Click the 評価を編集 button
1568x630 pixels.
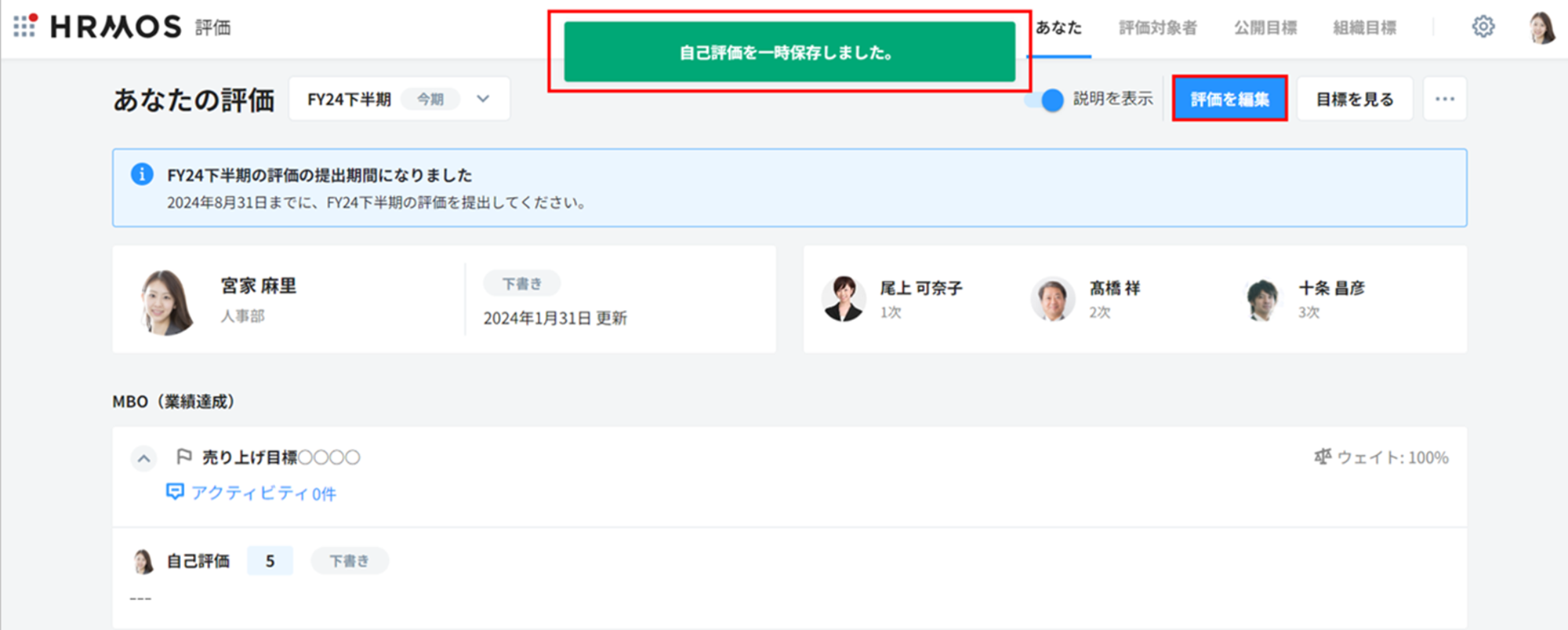click(1229, 99)
